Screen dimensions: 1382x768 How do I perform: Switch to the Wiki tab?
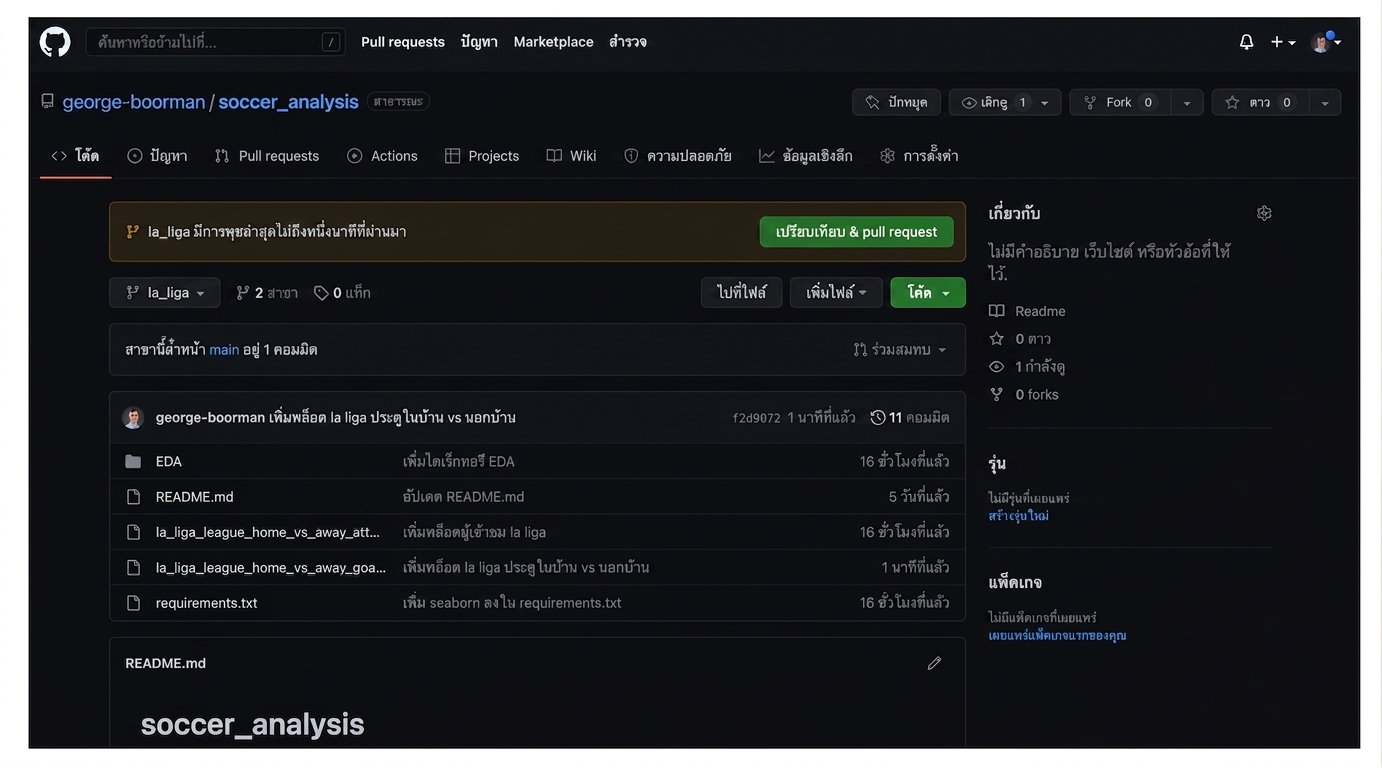point(572,156)
